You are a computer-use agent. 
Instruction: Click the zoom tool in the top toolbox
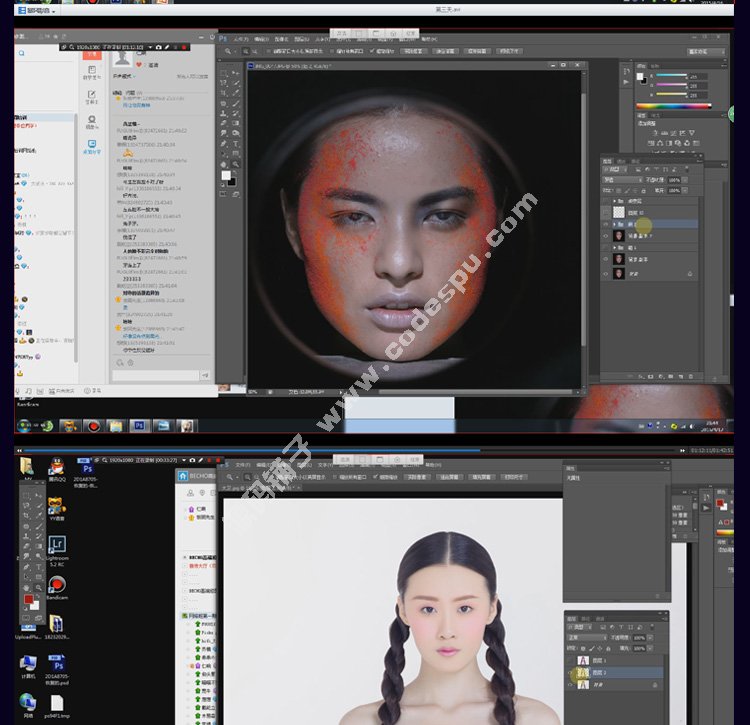pyautogui.click(x=236, y=164)
